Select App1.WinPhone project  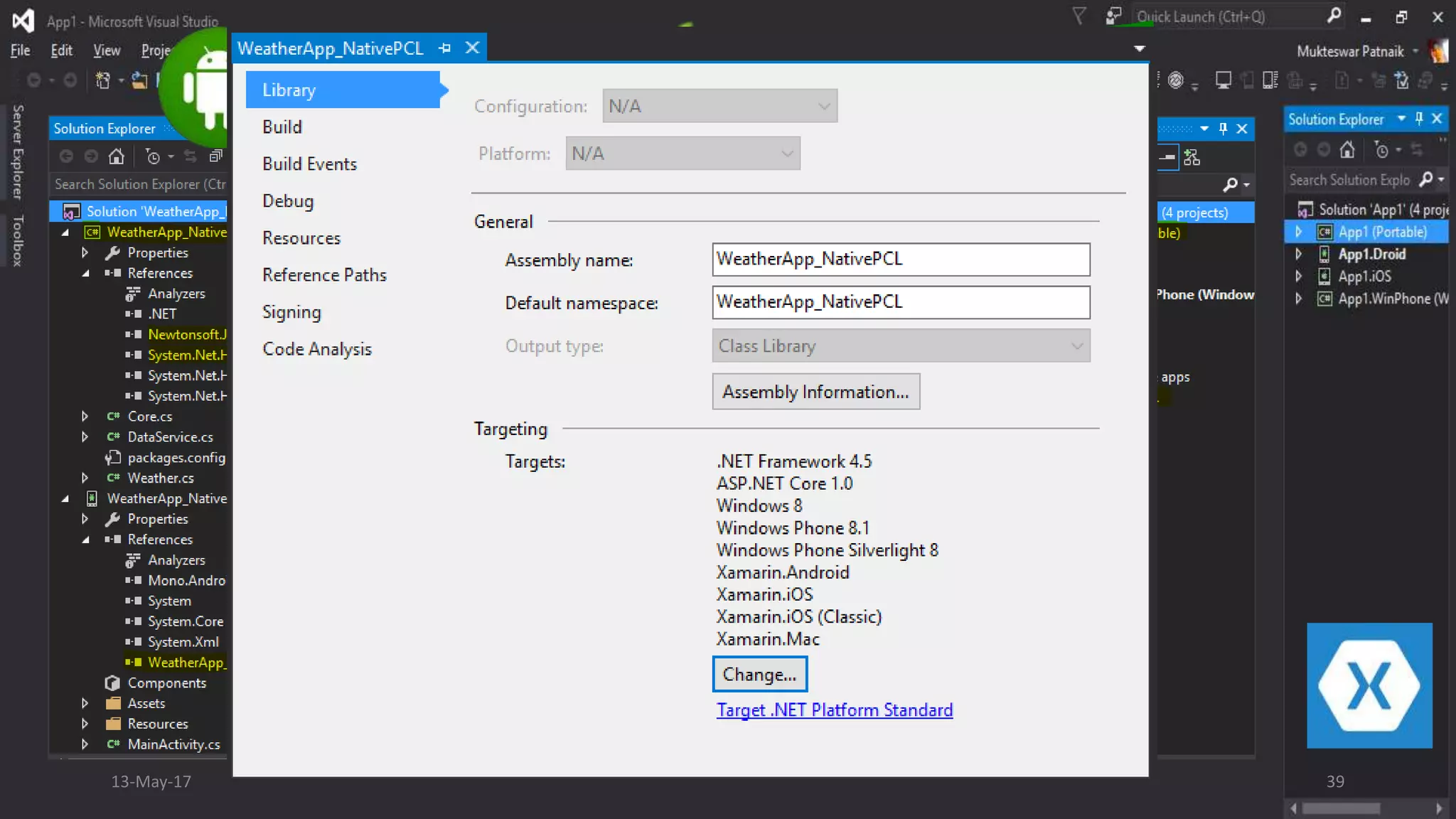1393,299
